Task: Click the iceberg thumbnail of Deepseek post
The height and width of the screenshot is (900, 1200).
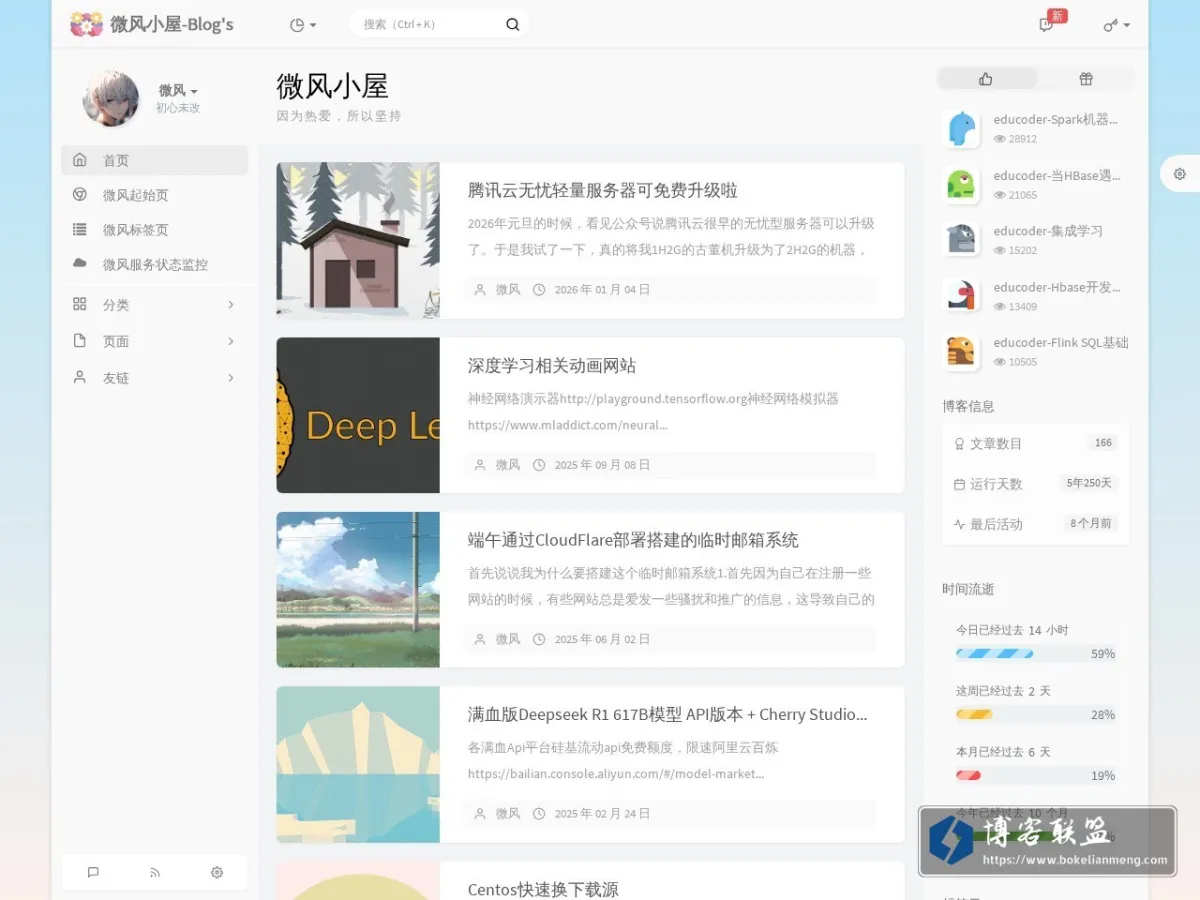Action: click(x=358, y=764)
